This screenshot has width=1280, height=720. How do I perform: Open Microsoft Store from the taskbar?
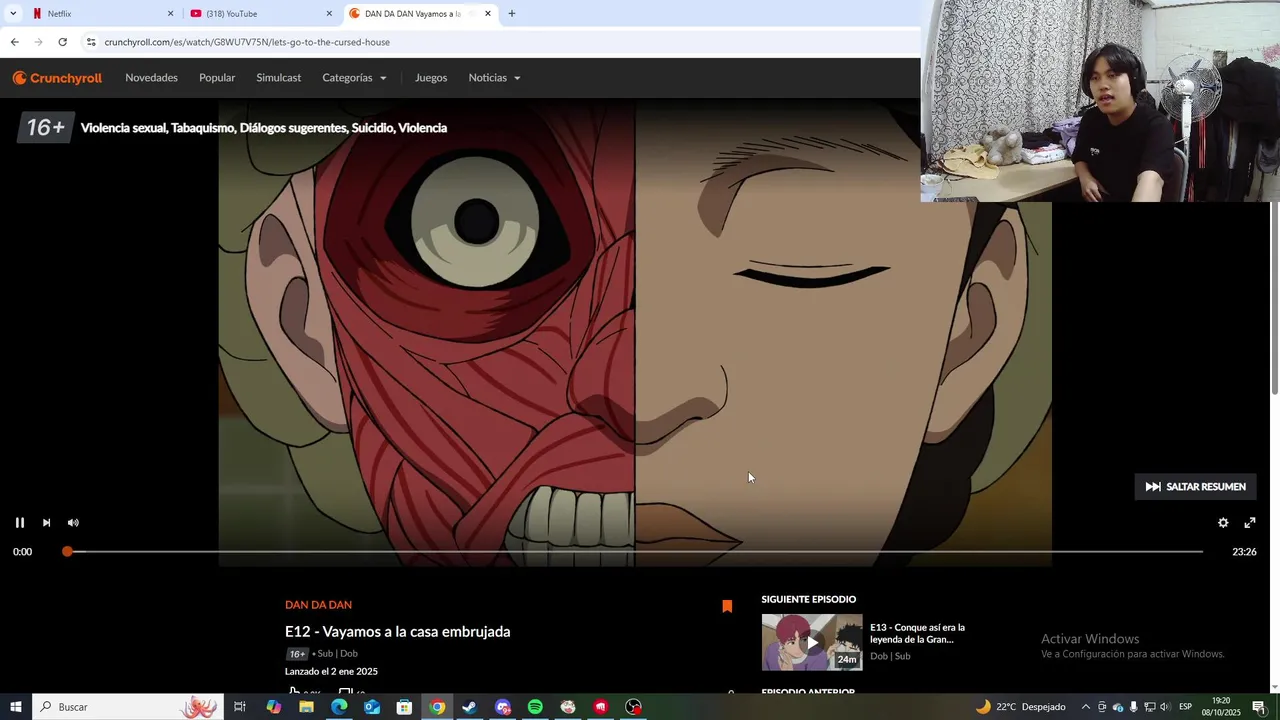pos(404,707)
